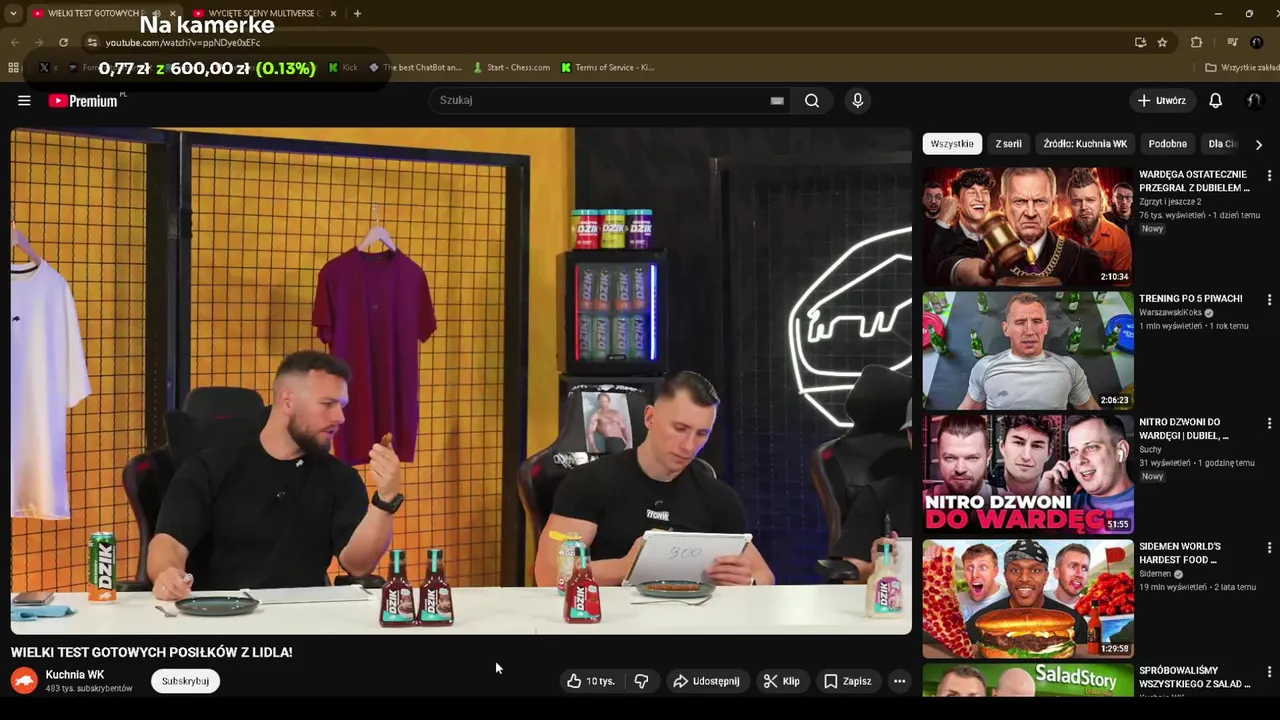The width and height of the screenshot is (1280, 720).
Task: Open more actions menu under the video
Action: 899,681
